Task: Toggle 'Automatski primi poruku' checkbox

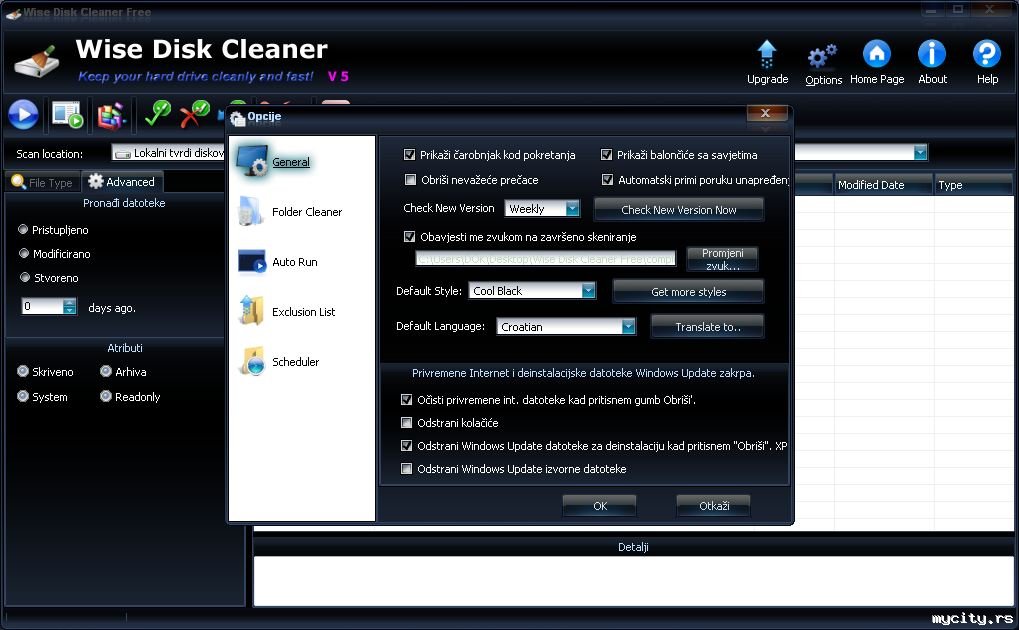Action: point(607,179)
